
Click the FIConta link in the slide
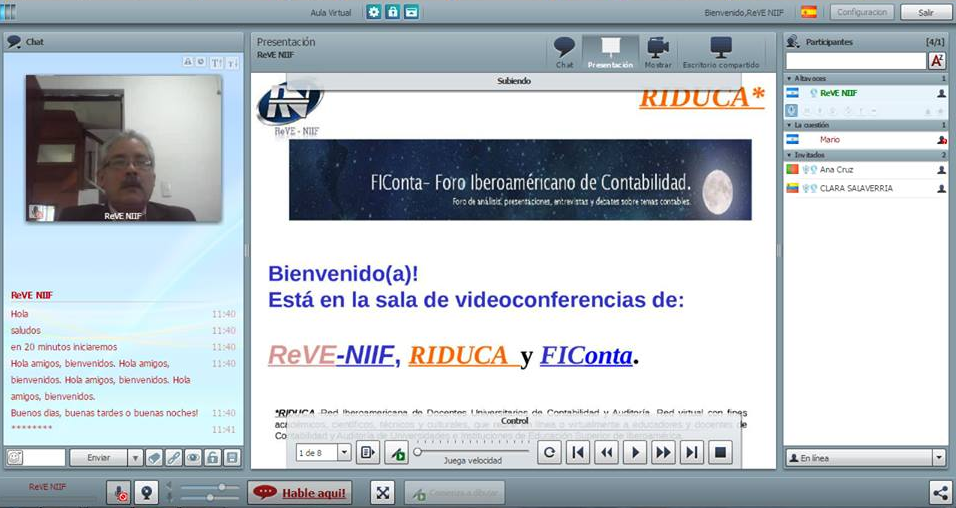pos(586,356)
